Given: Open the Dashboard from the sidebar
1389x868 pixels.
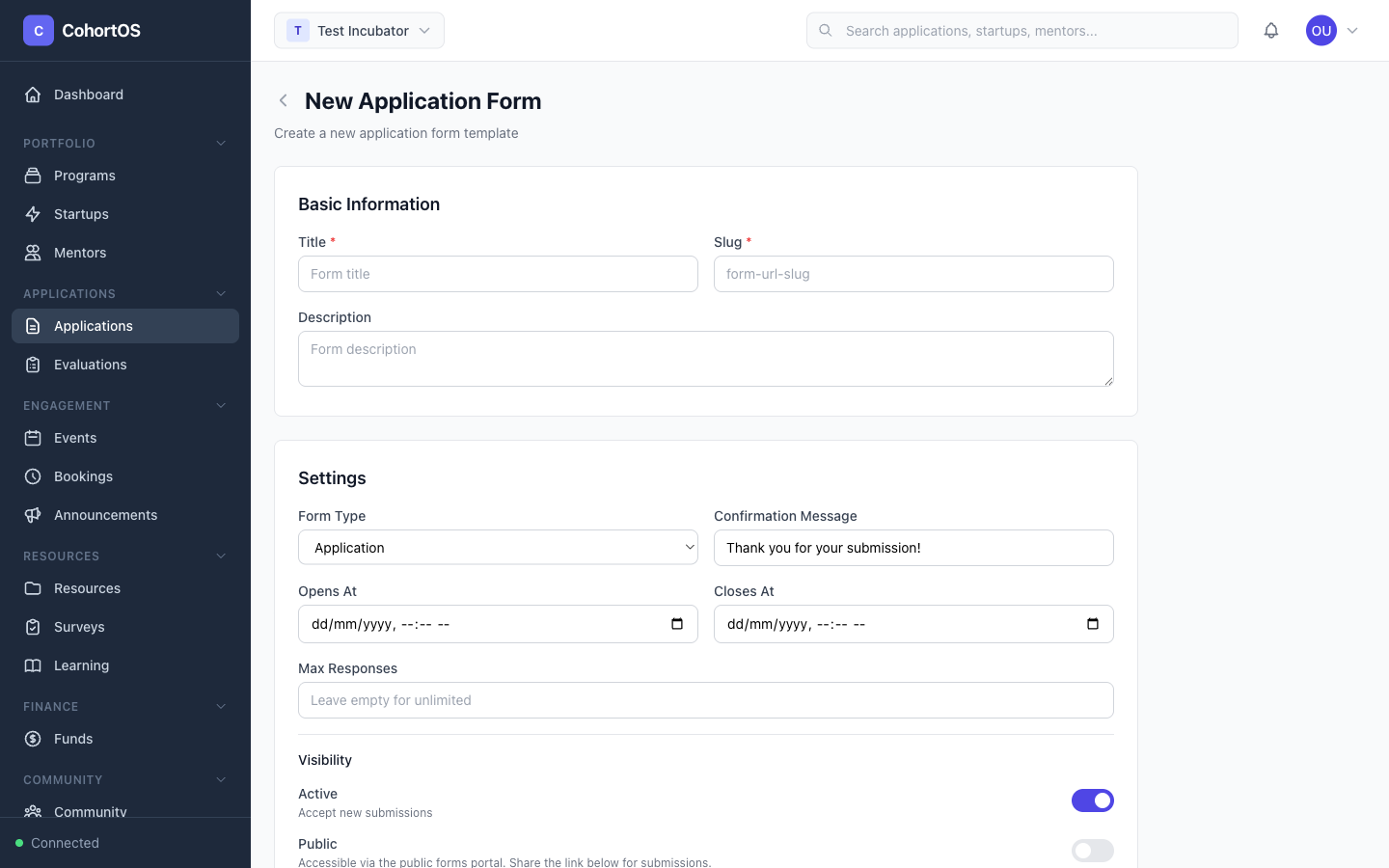Looking at the screenshot, I should click(x=89, y=95).
